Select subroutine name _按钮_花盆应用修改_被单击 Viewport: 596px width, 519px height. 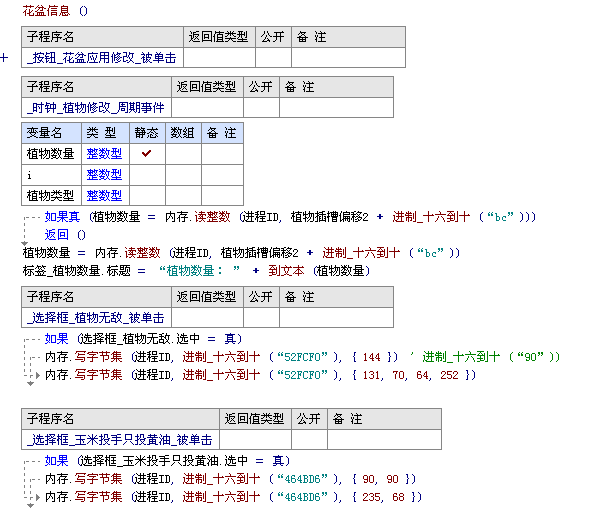point(101,58)
